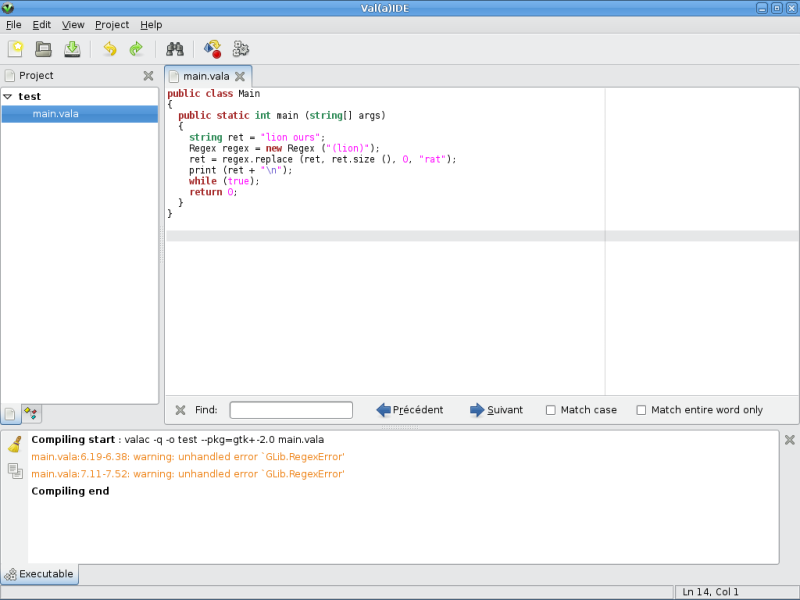Collapse the test project tree node
Viewport: 800px width, 600px height.
coord(8,96)
